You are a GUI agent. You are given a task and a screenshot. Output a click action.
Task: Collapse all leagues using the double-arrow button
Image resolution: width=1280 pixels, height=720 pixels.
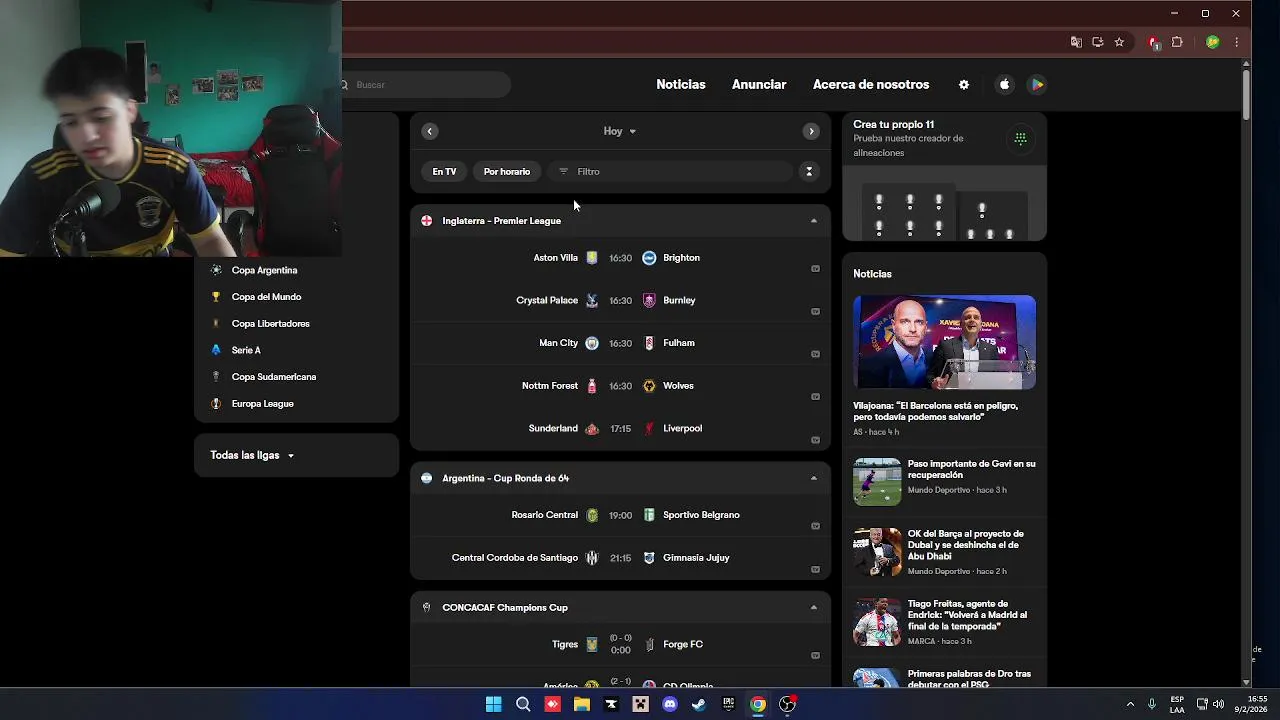point(809,172)
